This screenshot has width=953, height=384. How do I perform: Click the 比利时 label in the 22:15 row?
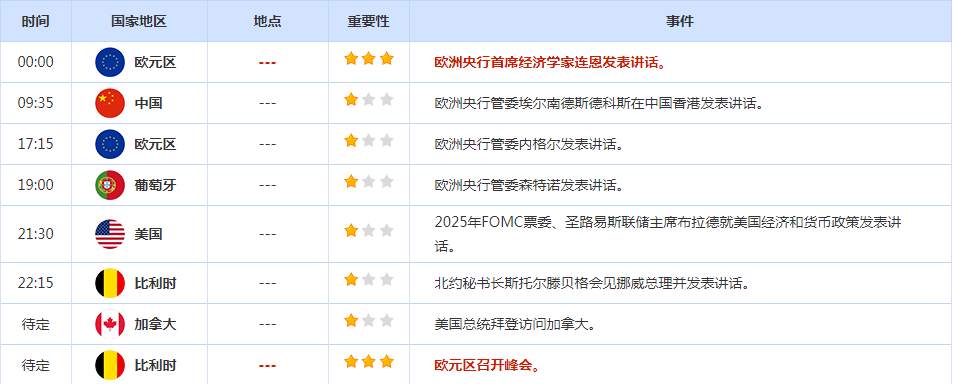155,284
